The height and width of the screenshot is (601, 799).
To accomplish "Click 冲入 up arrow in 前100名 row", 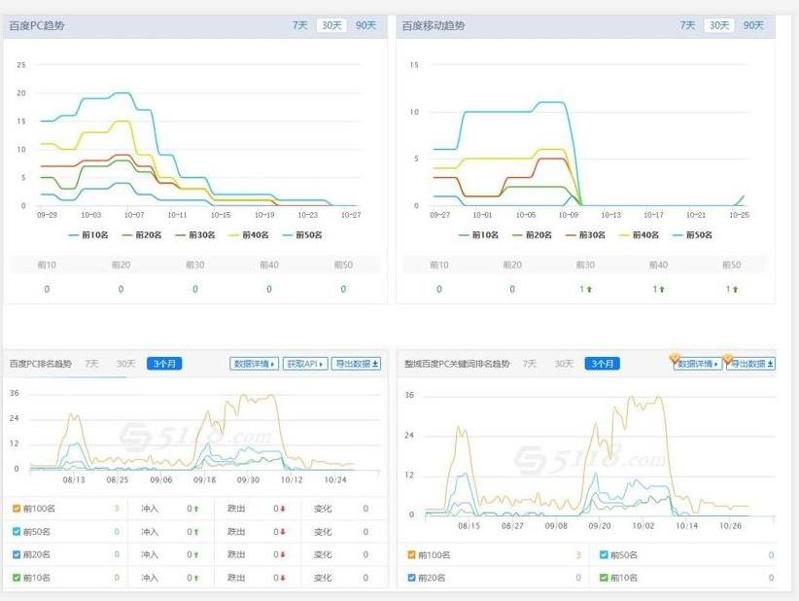I will click(x=197, y=509).
